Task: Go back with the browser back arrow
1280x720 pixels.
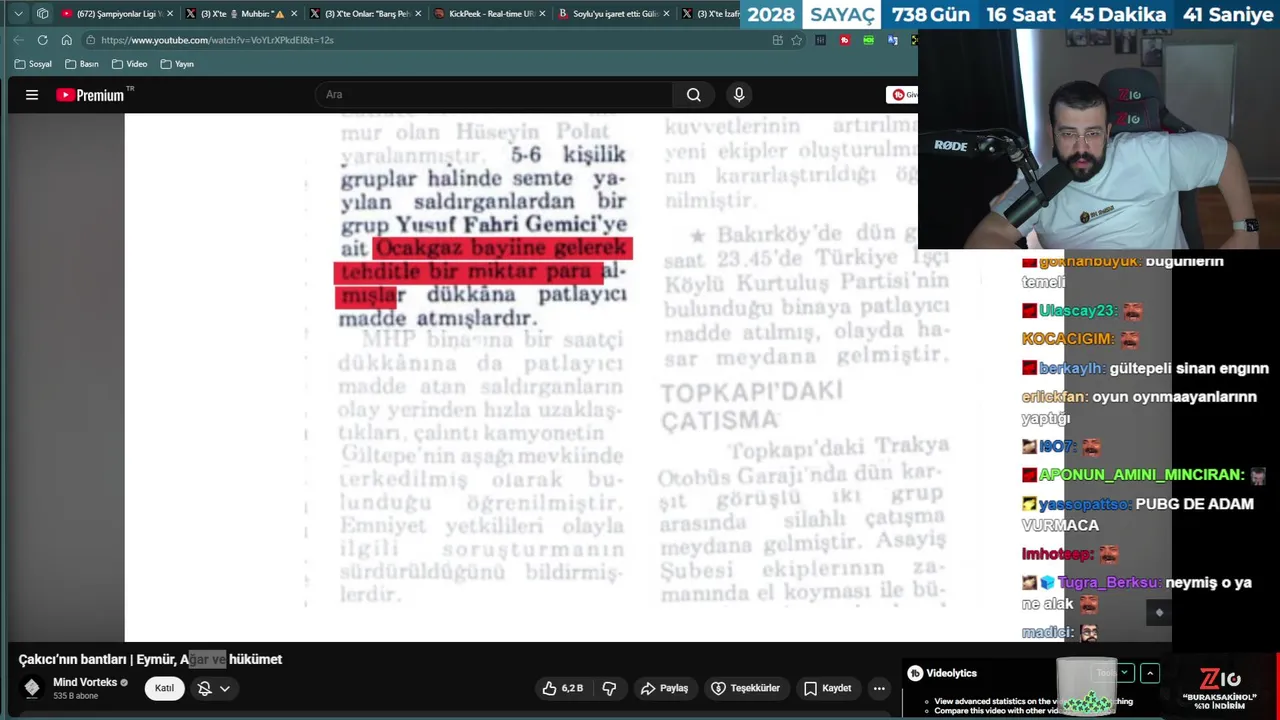Action: (18, 40)
